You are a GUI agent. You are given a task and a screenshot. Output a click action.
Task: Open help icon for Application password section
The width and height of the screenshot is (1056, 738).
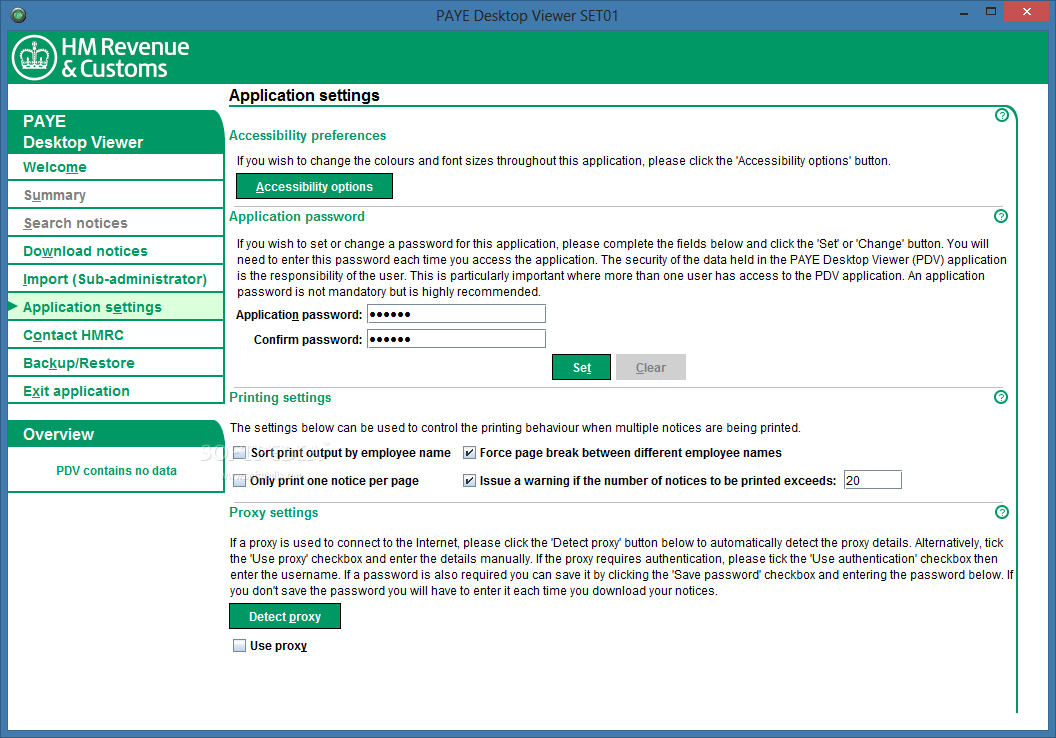coord(1001,216)
